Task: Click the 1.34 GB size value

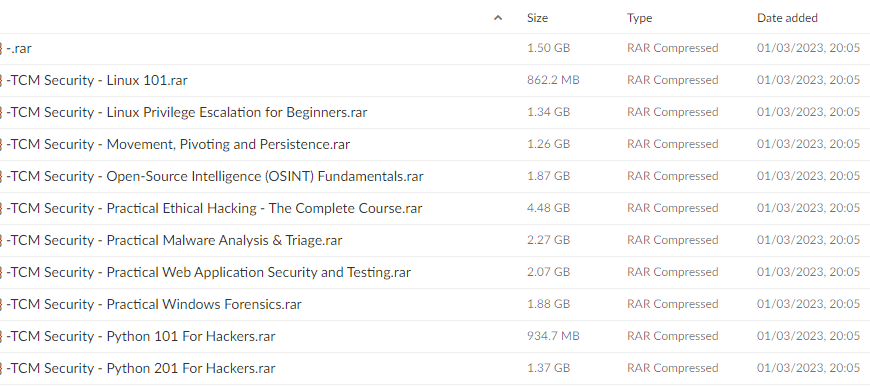Action: pyautogui.click(x=548, y=113)
